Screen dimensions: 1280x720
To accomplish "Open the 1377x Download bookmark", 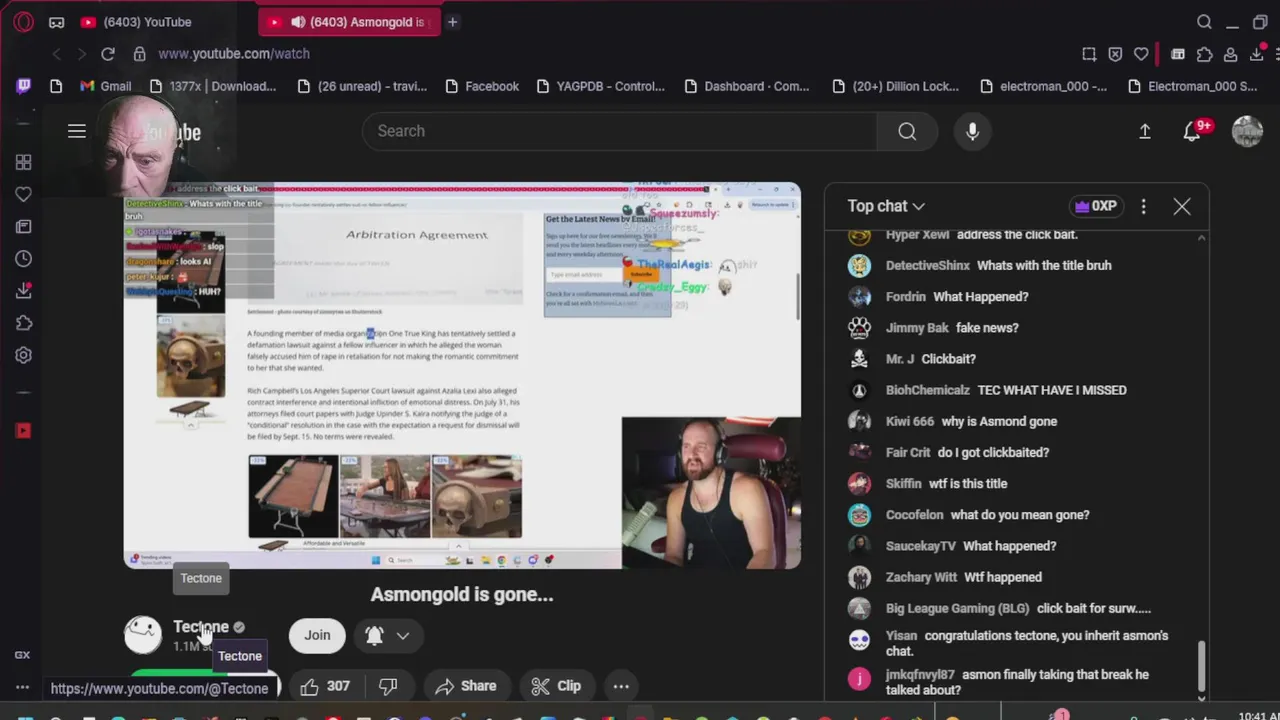I will pyautogui.click(x=213, y=86).
